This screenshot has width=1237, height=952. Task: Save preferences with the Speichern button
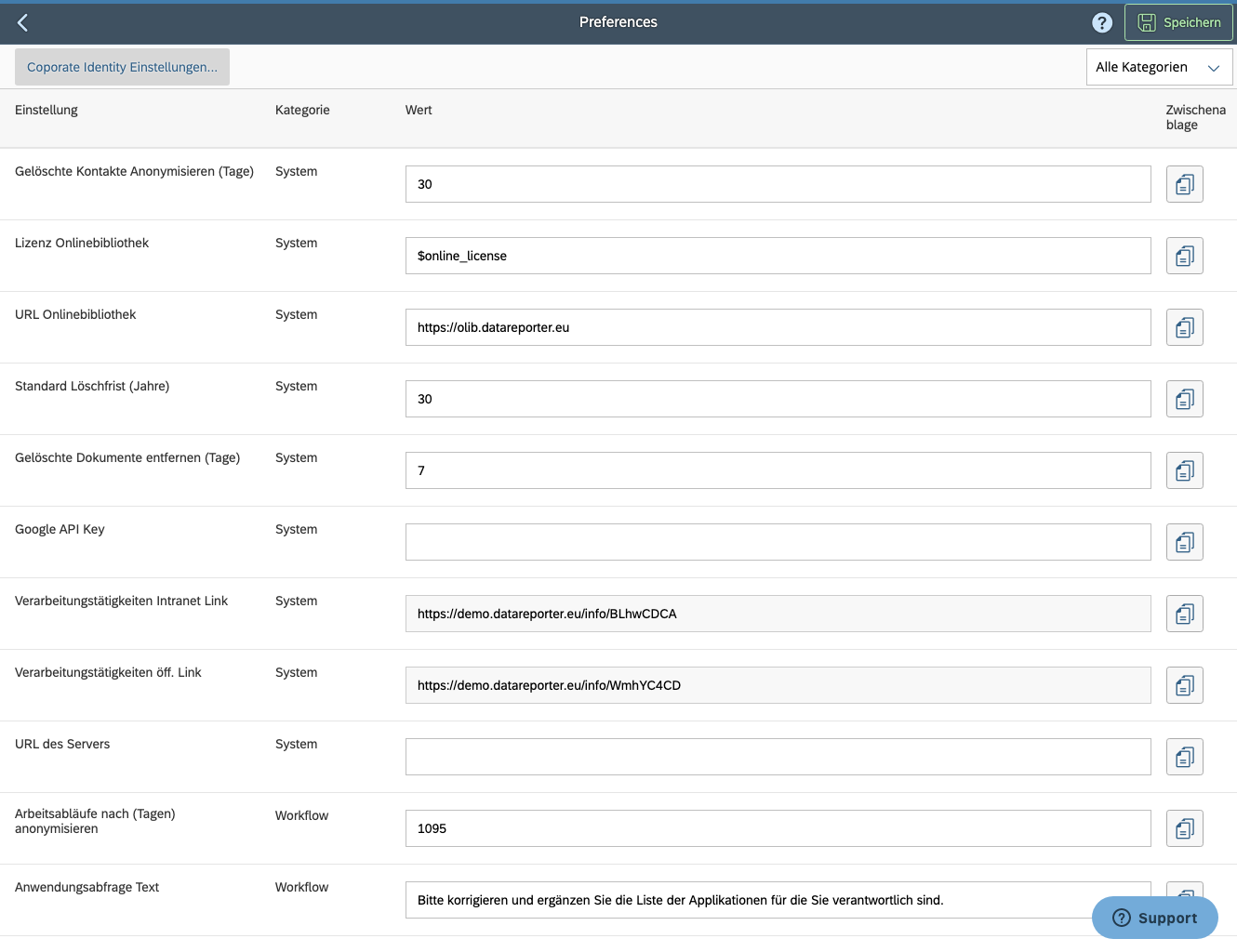point(1178,22)
